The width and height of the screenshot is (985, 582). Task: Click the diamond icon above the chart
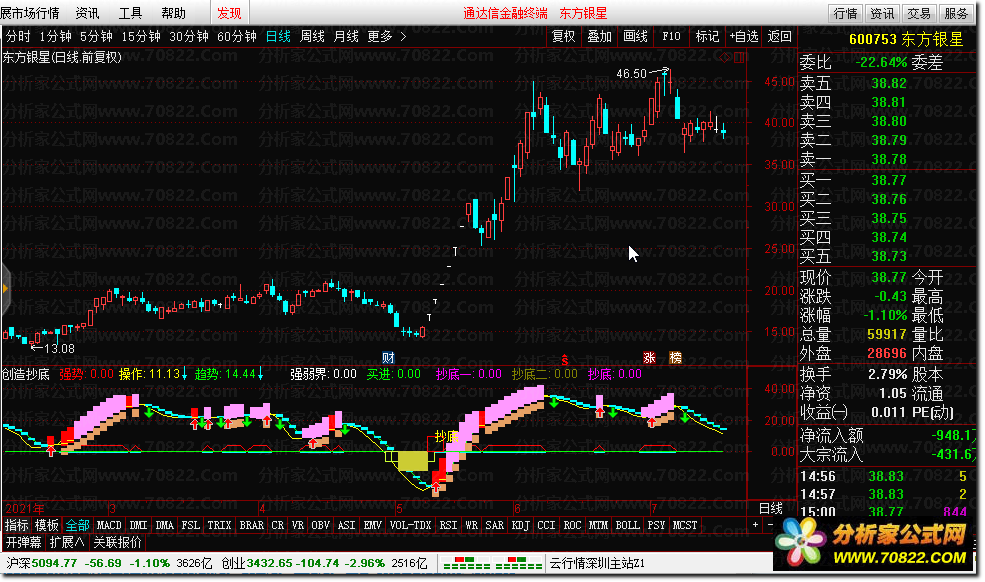(x=725, y=57)
